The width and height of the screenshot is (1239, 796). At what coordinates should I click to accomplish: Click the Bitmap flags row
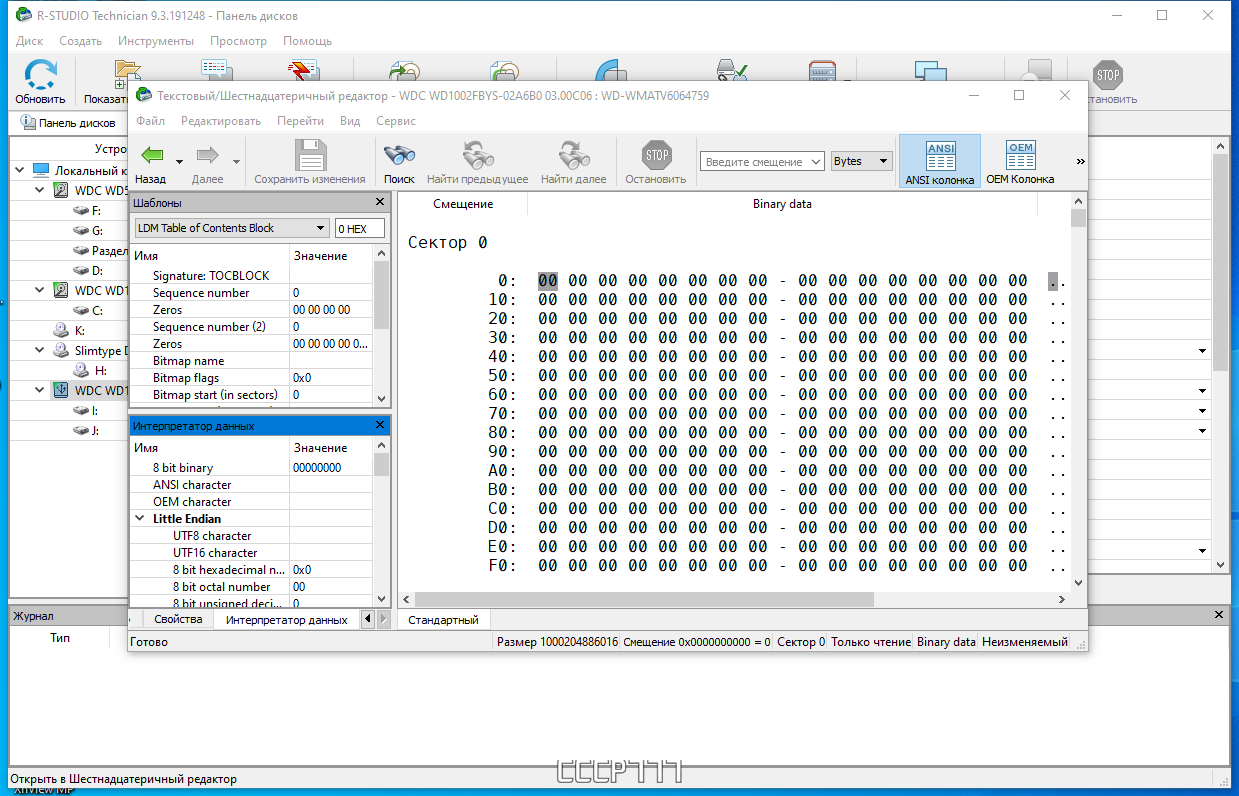point(252,378)
